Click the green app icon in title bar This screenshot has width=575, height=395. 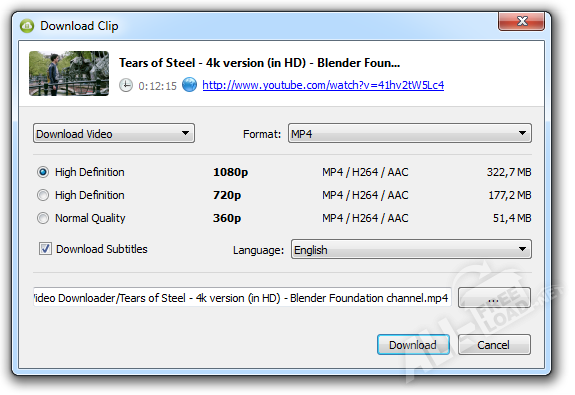coord(27,26)
